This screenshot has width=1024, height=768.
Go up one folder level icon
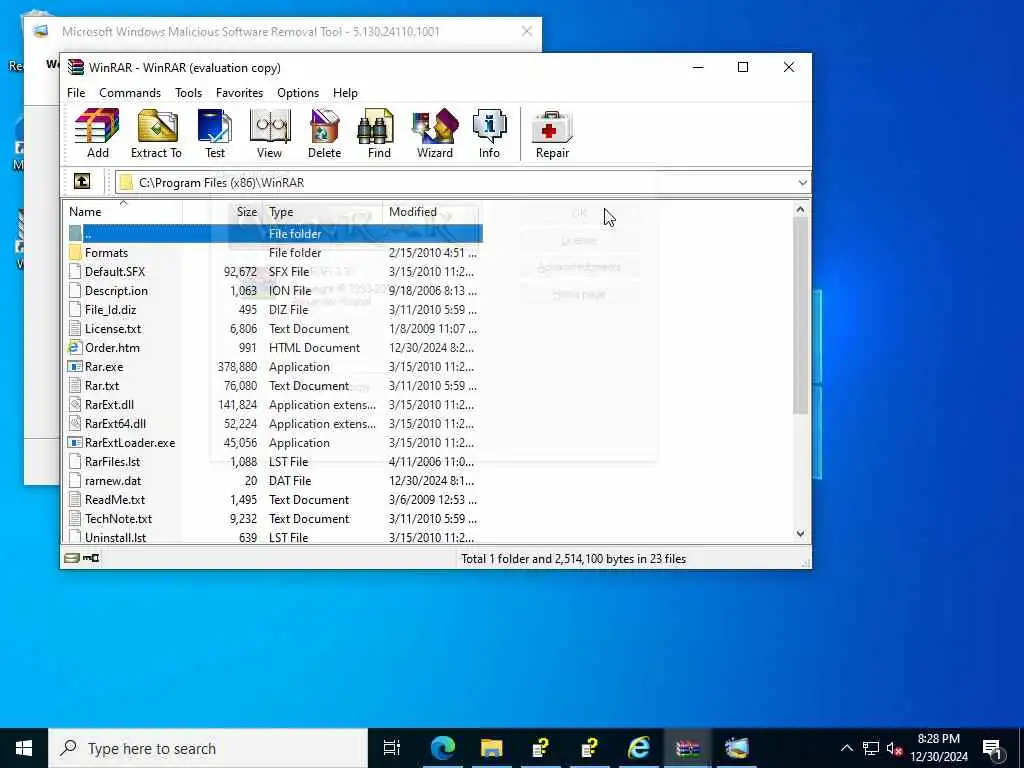click(x=82, y=181)
